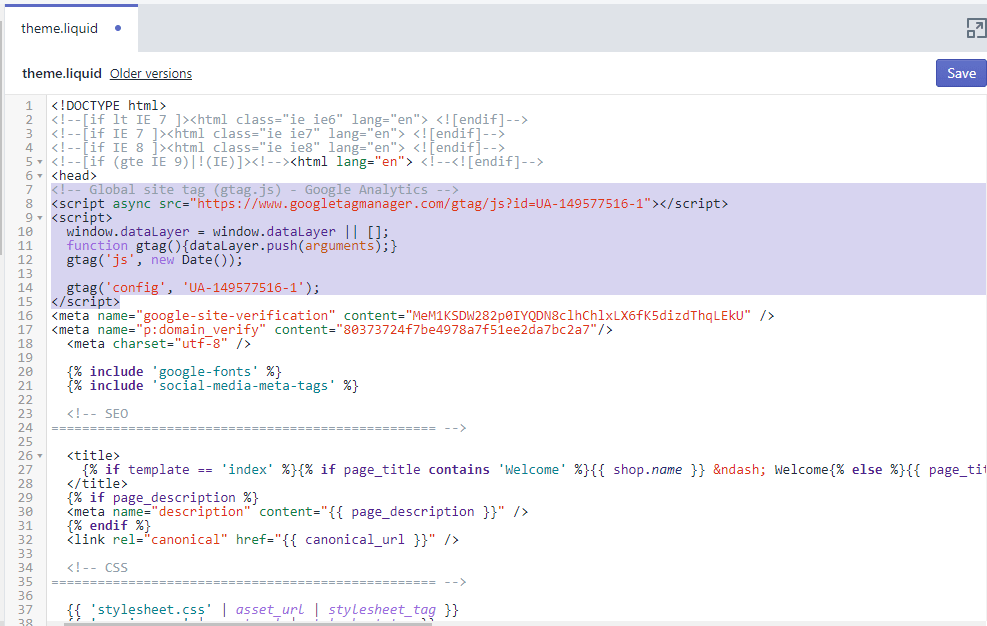This screenshot has height=626, width=987.
Task: Click 'window.dataLayer' on line 10
Action: [x=128, y=232]
